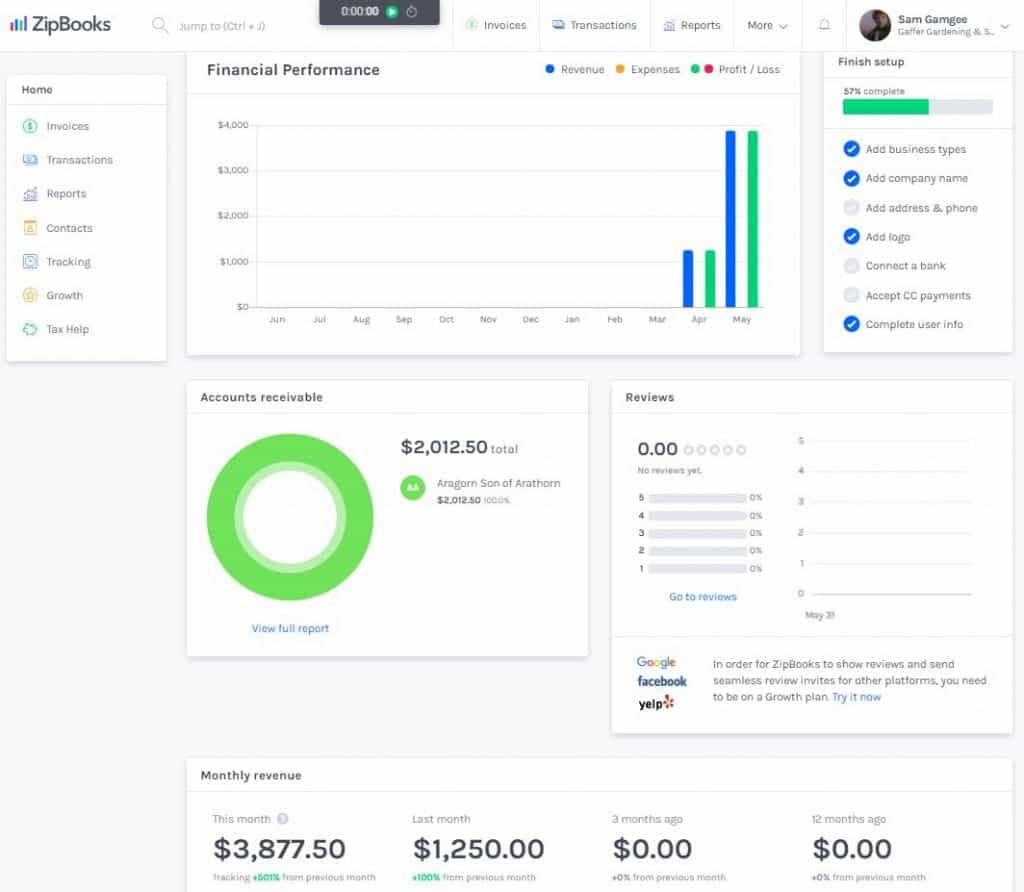
Task: Click the Contacts sidebar icon
Action: click(30, 228)
